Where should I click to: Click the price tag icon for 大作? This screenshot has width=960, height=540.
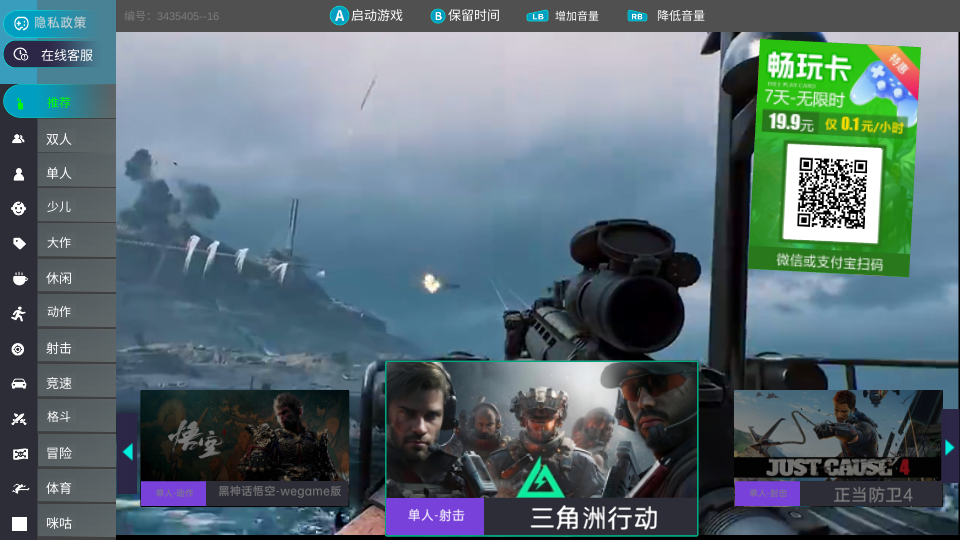coord(19,243)
